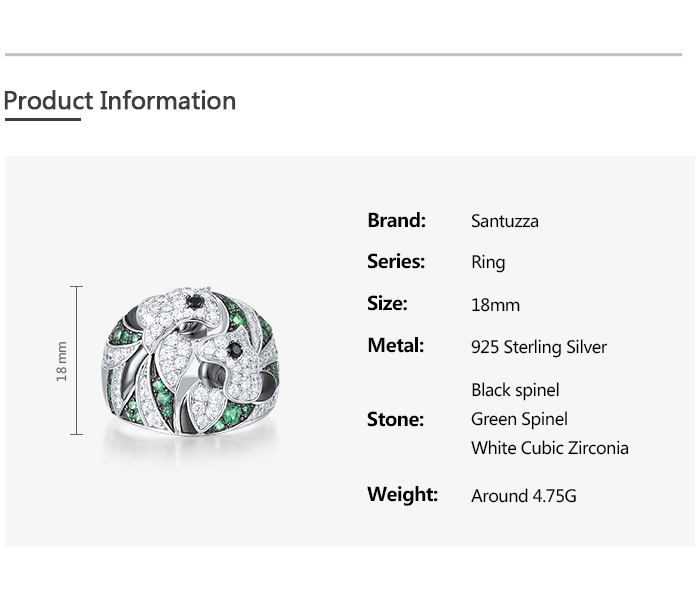The image size is (700, 607).
Task: Select the 925 Sterling Silver text
Action: click(539, 347)
